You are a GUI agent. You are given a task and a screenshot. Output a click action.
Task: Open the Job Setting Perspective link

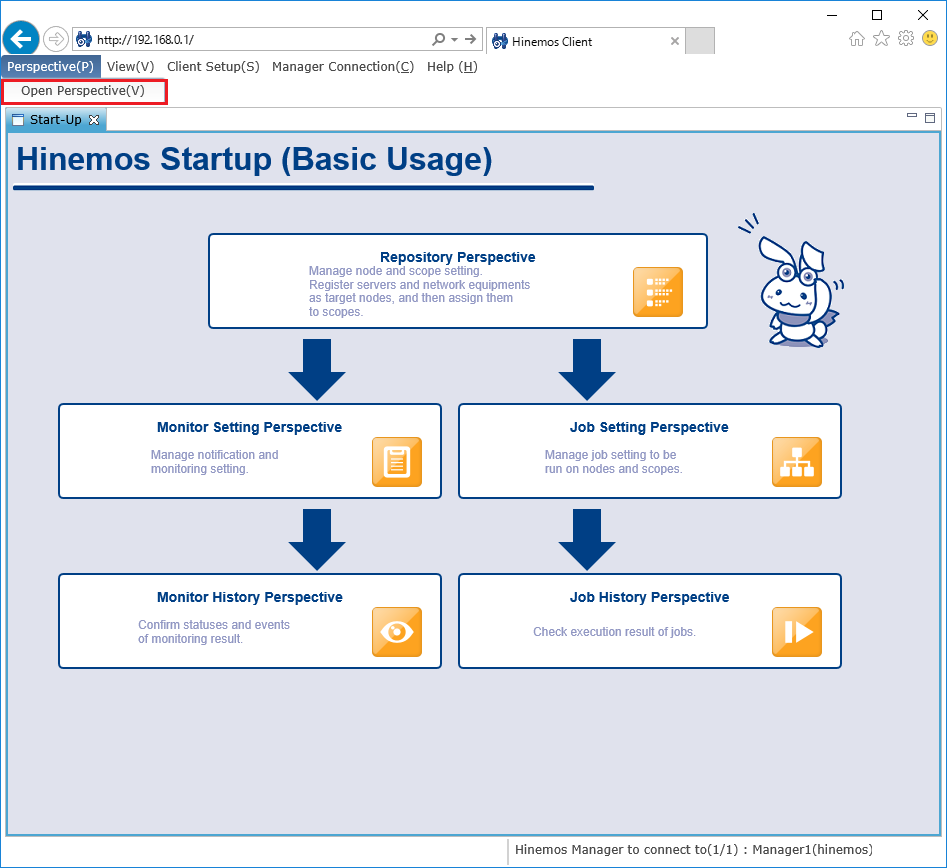649,427
